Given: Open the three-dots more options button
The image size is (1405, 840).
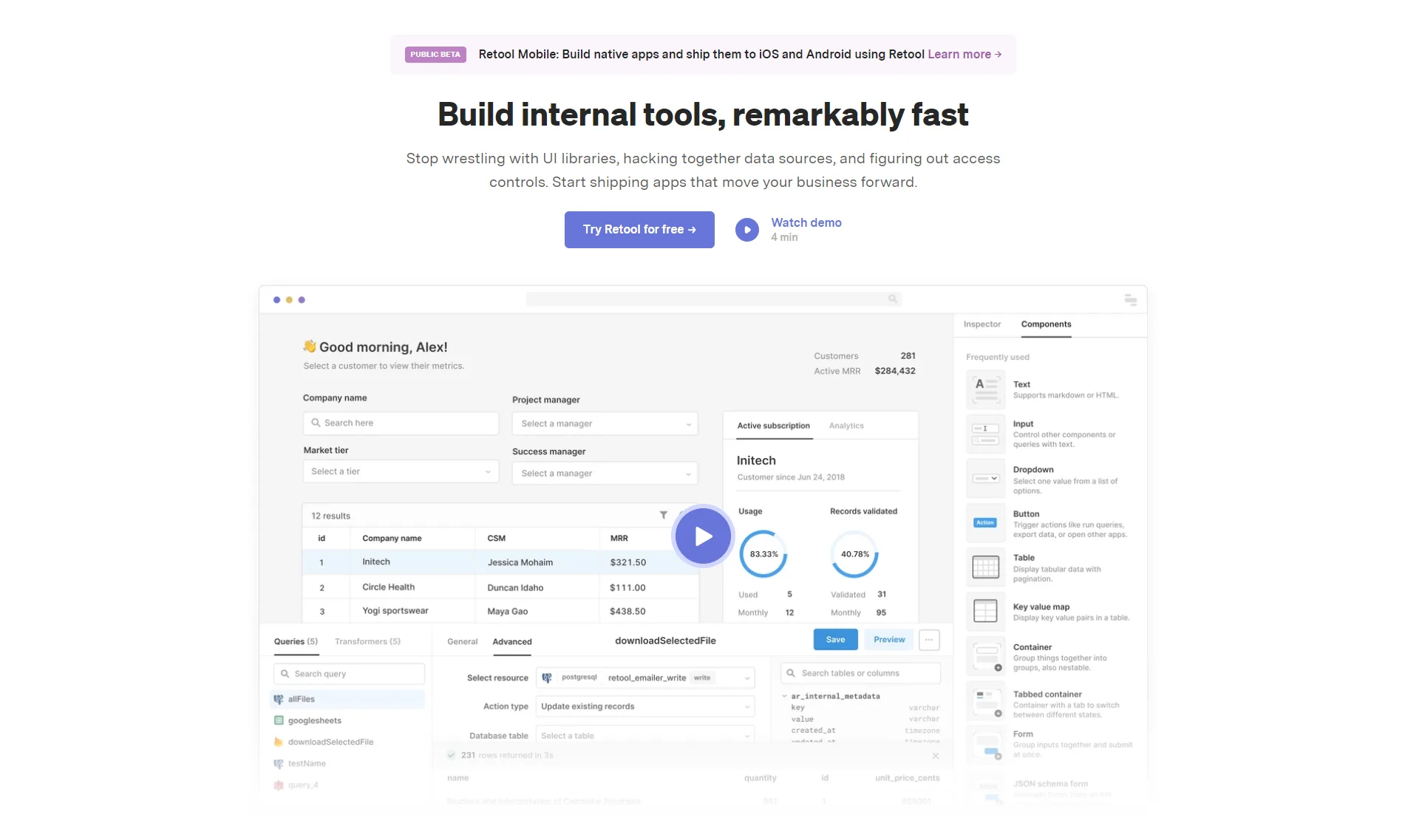Looking at the screenshot, I should tap(929, 640).
